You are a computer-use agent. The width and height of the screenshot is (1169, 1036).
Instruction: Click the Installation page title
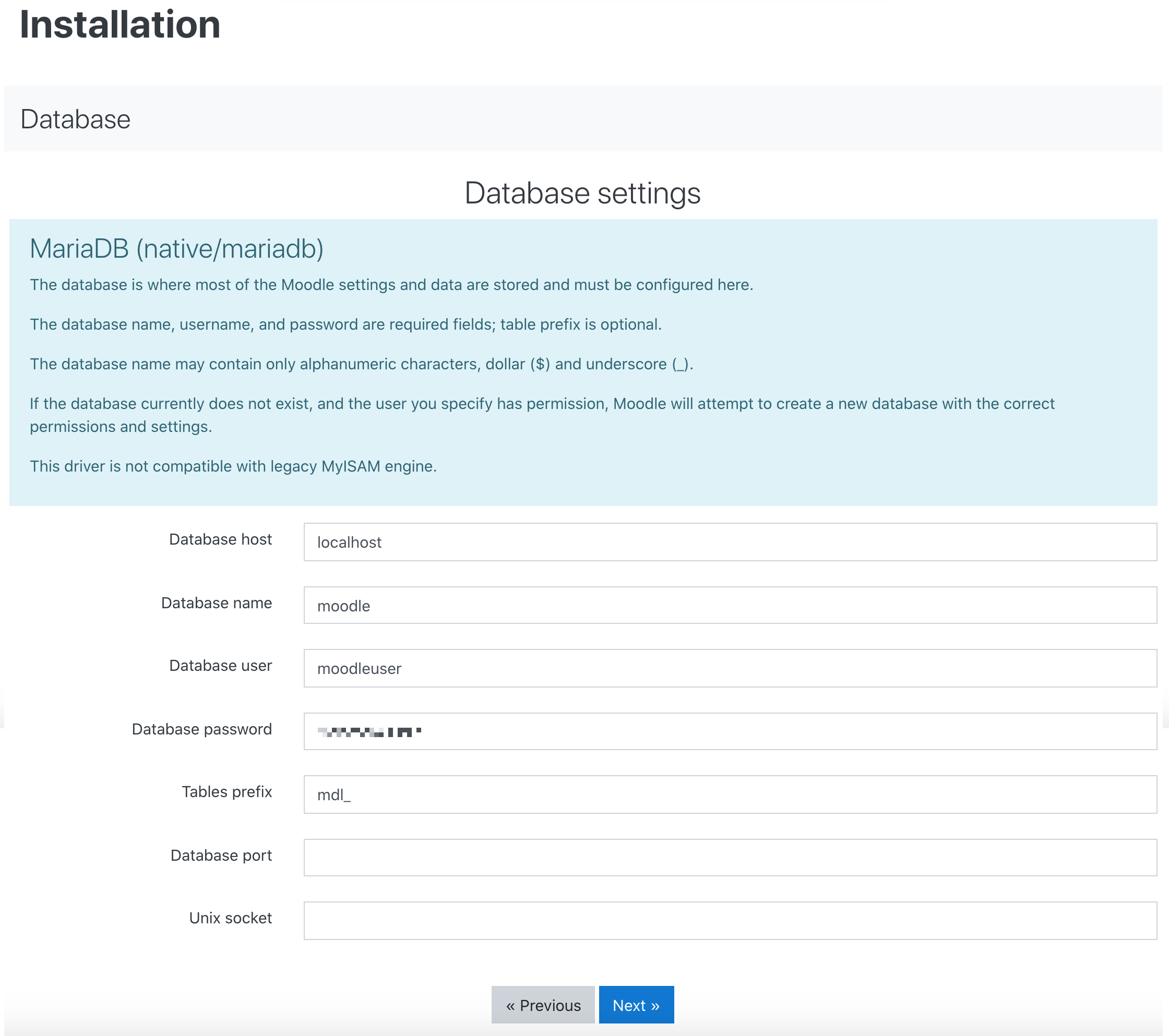pos(120,25)
